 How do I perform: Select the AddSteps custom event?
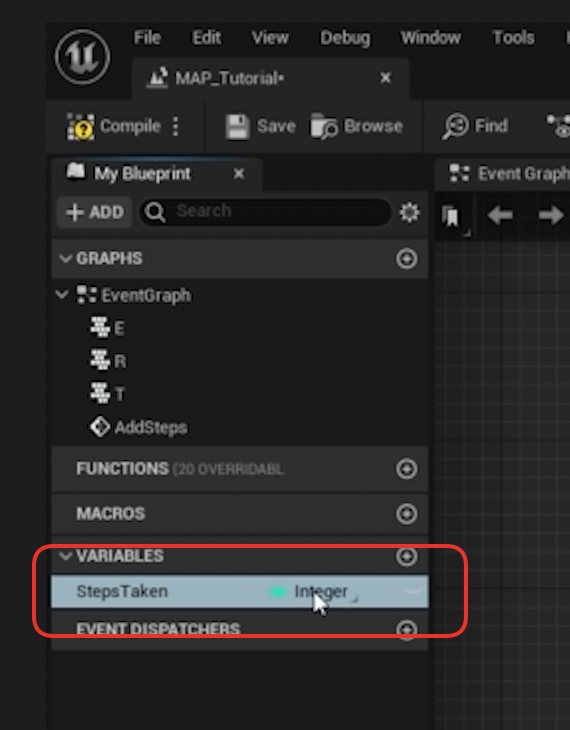tap(139, 427)
